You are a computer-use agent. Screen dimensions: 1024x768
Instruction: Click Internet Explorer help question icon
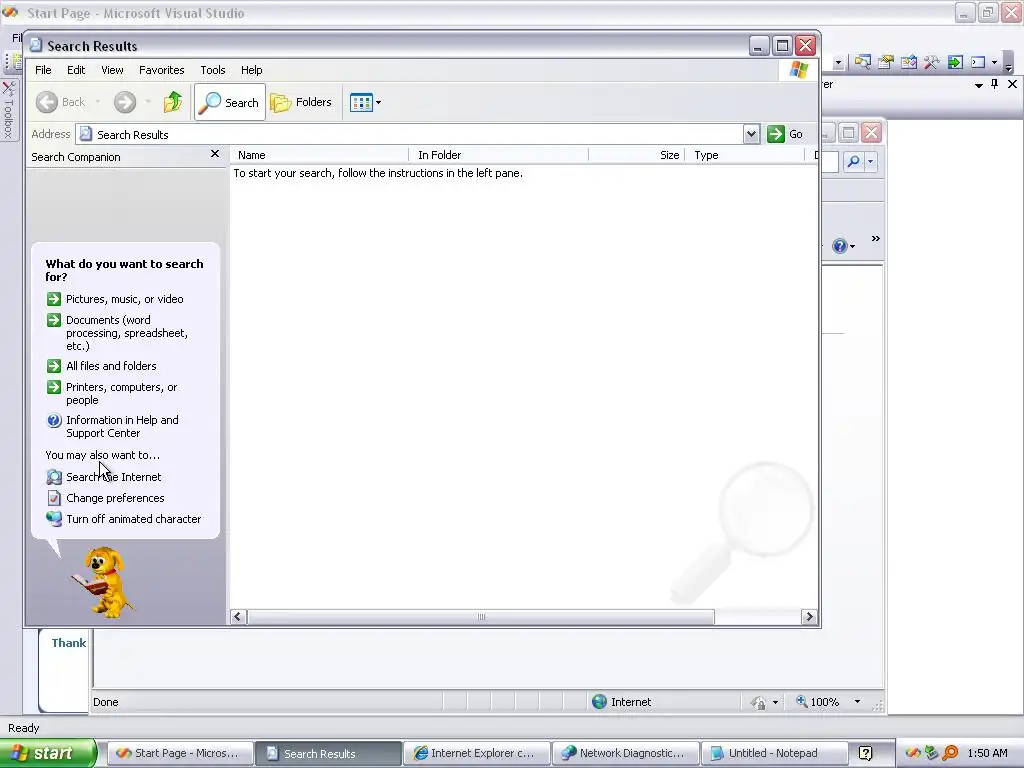pyautogui.click(x=840, y=246)
